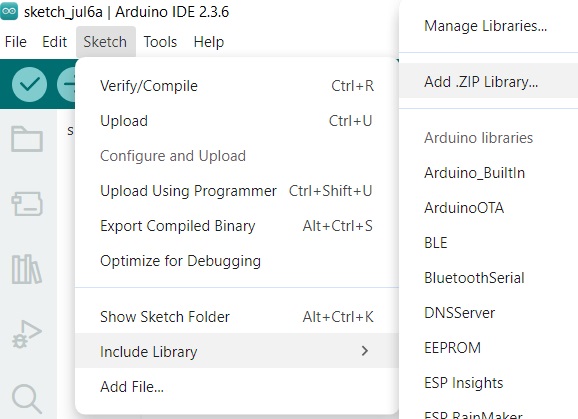Open the Sketchbook folder sidebar icon

click(27, 139)
